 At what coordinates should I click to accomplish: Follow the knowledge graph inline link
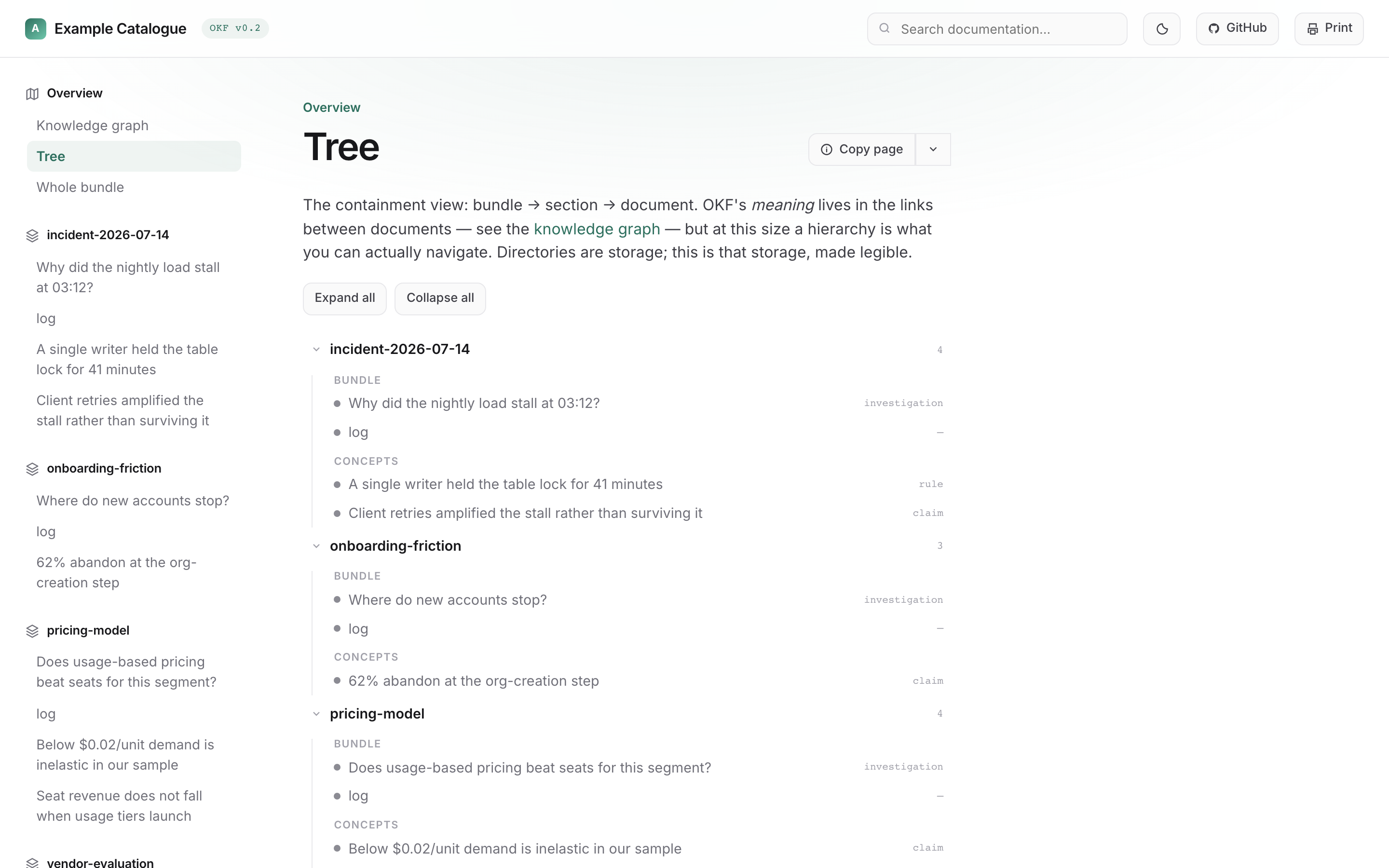597,229
